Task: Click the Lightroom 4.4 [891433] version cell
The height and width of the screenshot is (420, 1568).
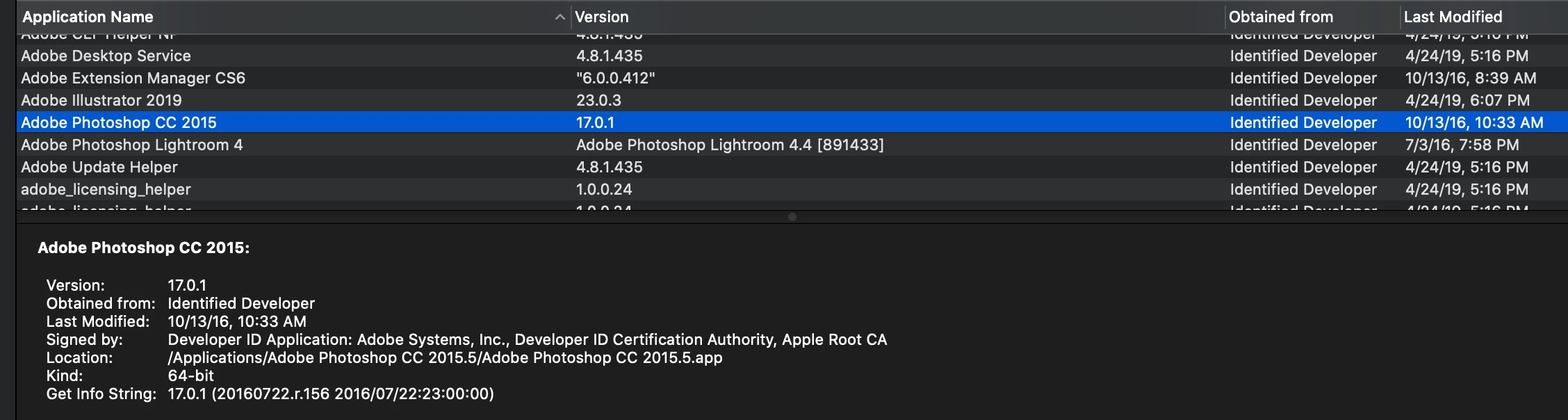Action: [730, 145]
